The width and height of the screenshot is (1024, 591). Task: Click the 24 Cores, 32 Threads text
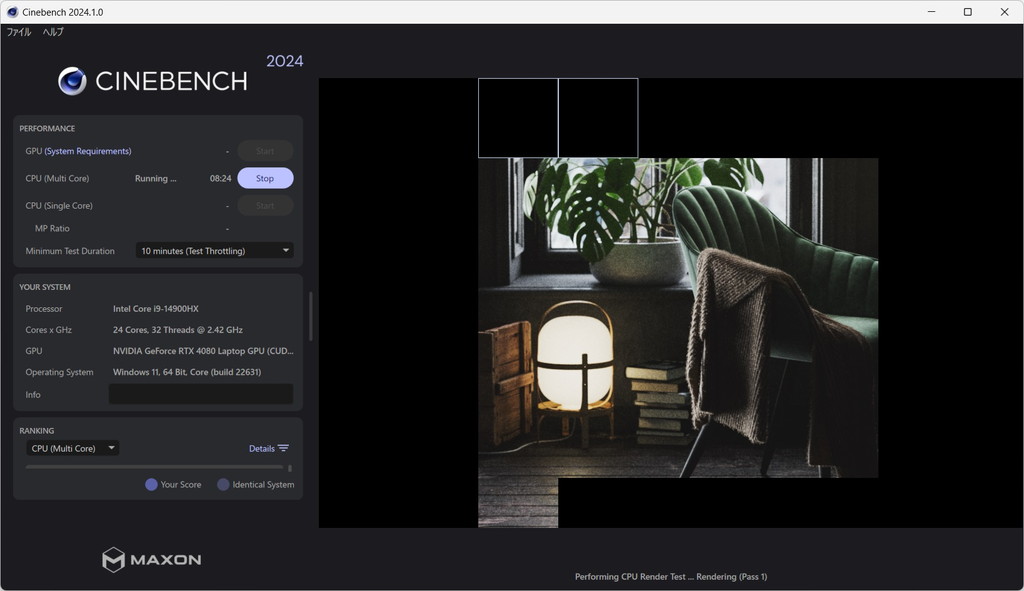point(178,330)
